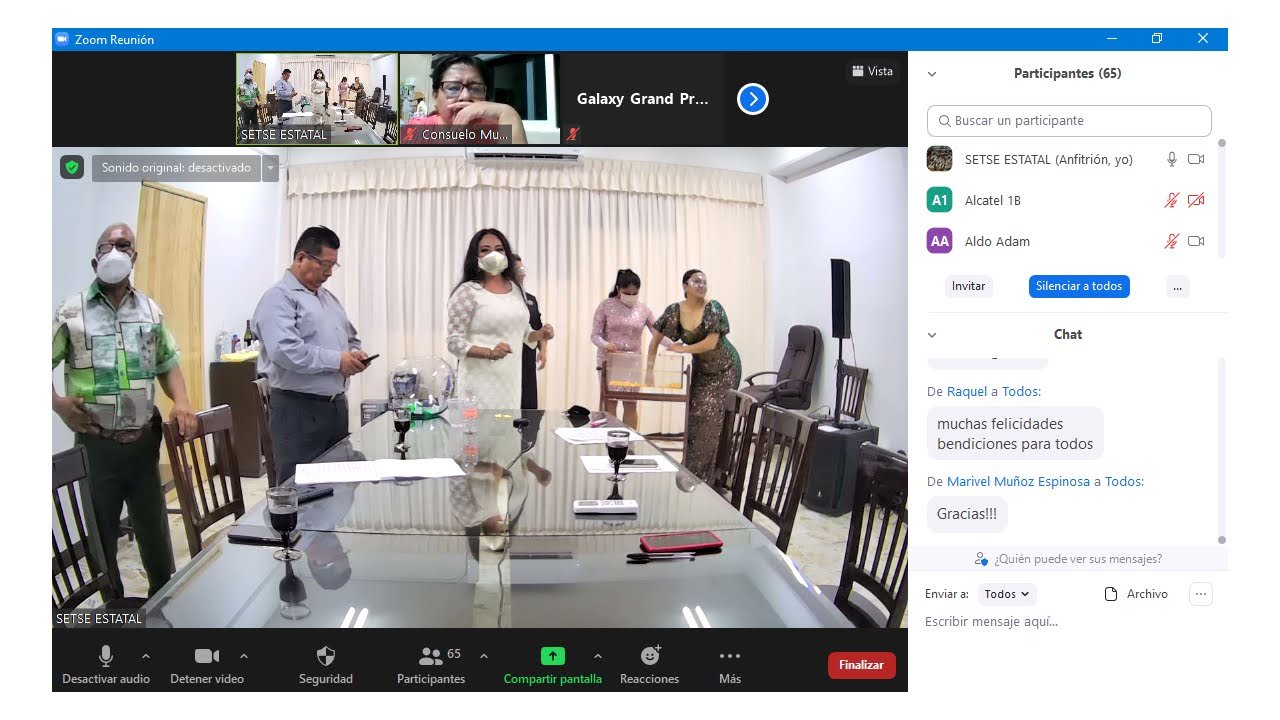Click Zoom Reunión title bar icon
Viewport: 1280px width, 720px height.
tap(62, 40)
